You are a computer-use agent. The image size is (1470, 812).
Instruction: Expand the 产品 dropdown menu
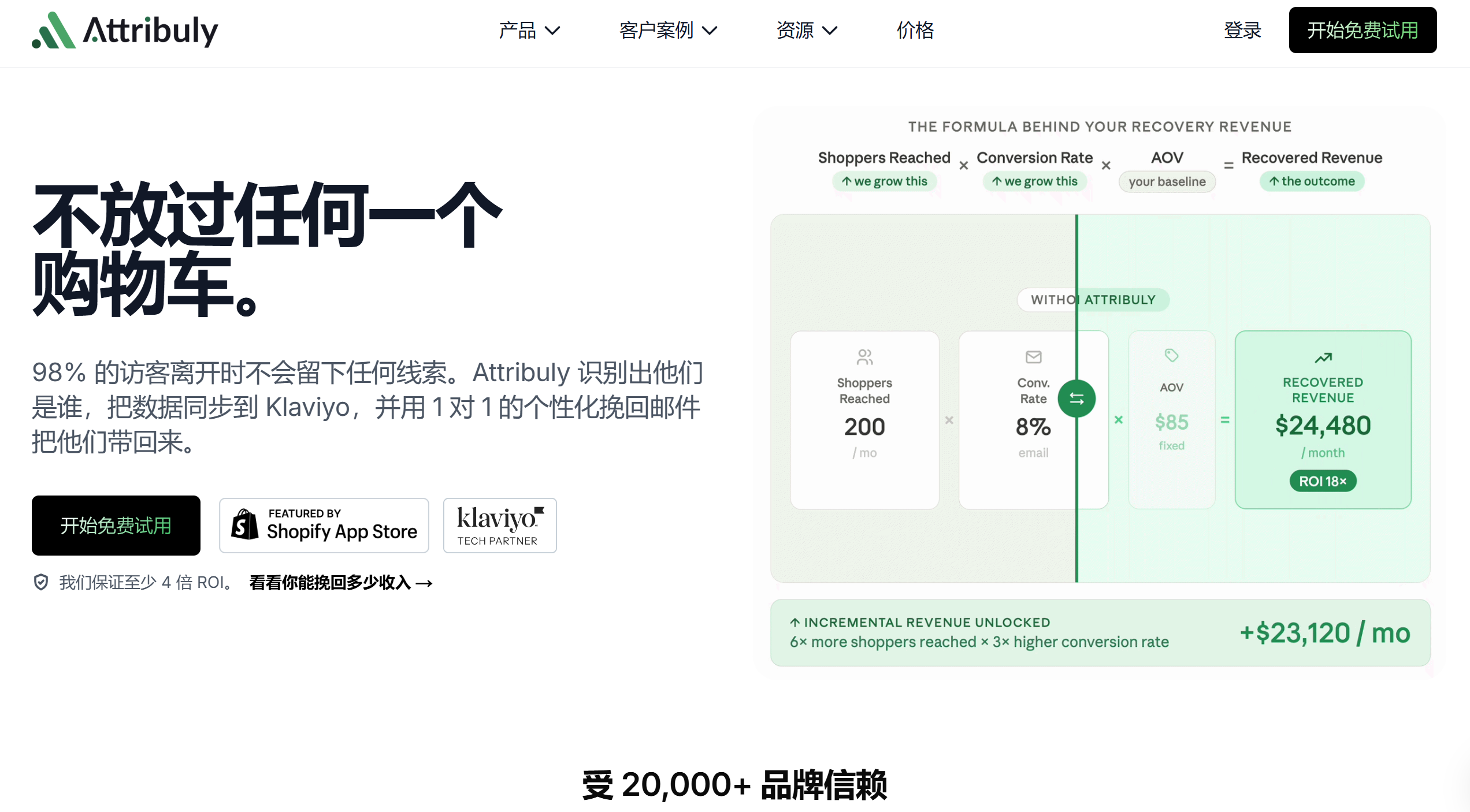pyautogui.click(x=529, y=30)
